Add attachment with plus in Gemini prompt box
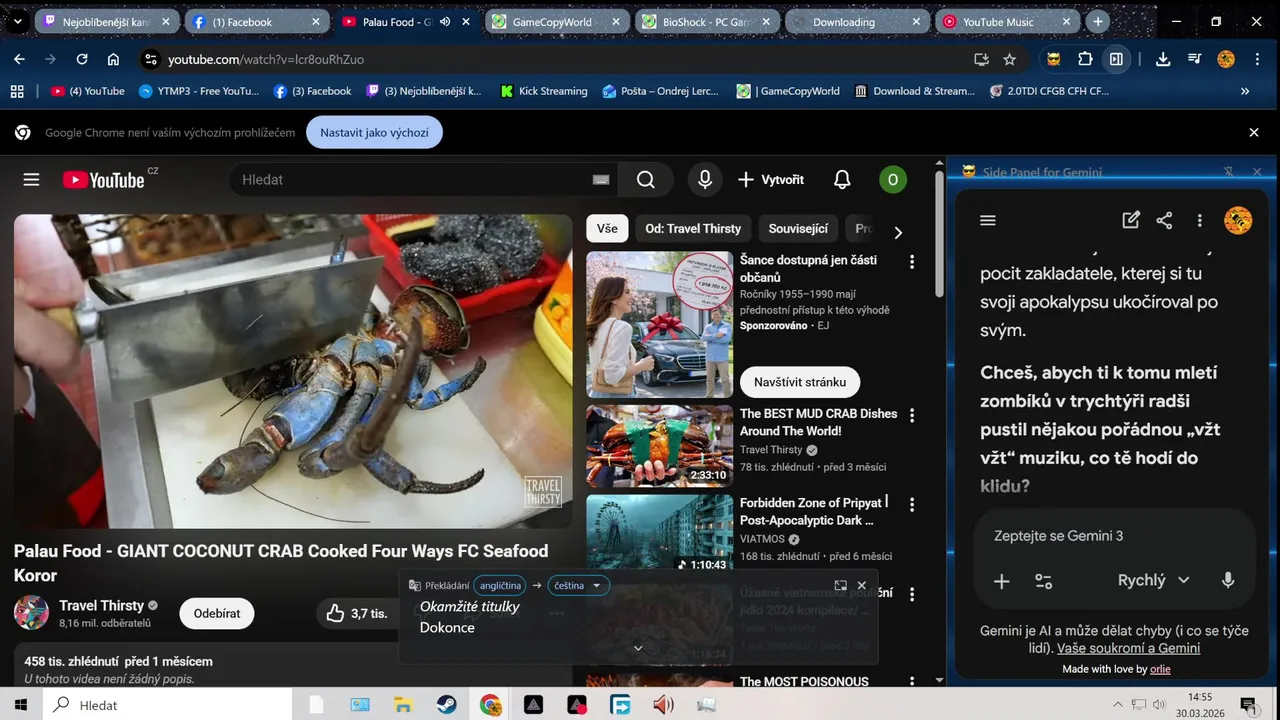 coord(1001,581)
